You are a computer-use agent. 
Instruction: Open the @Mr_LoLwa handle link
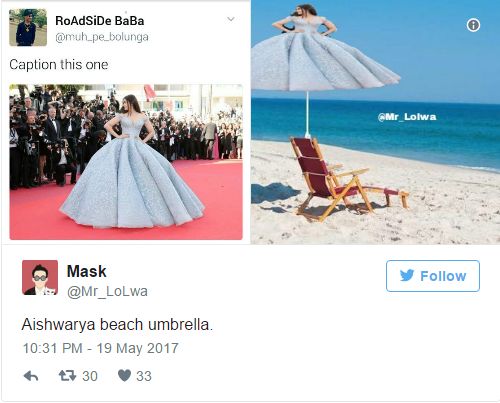click(107, 291)
